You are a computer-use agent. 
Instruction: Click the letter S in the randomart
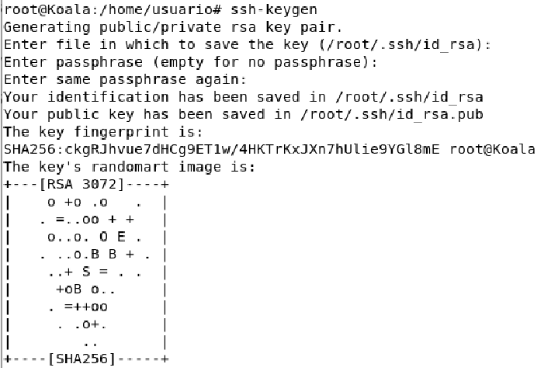click(86, 272)
